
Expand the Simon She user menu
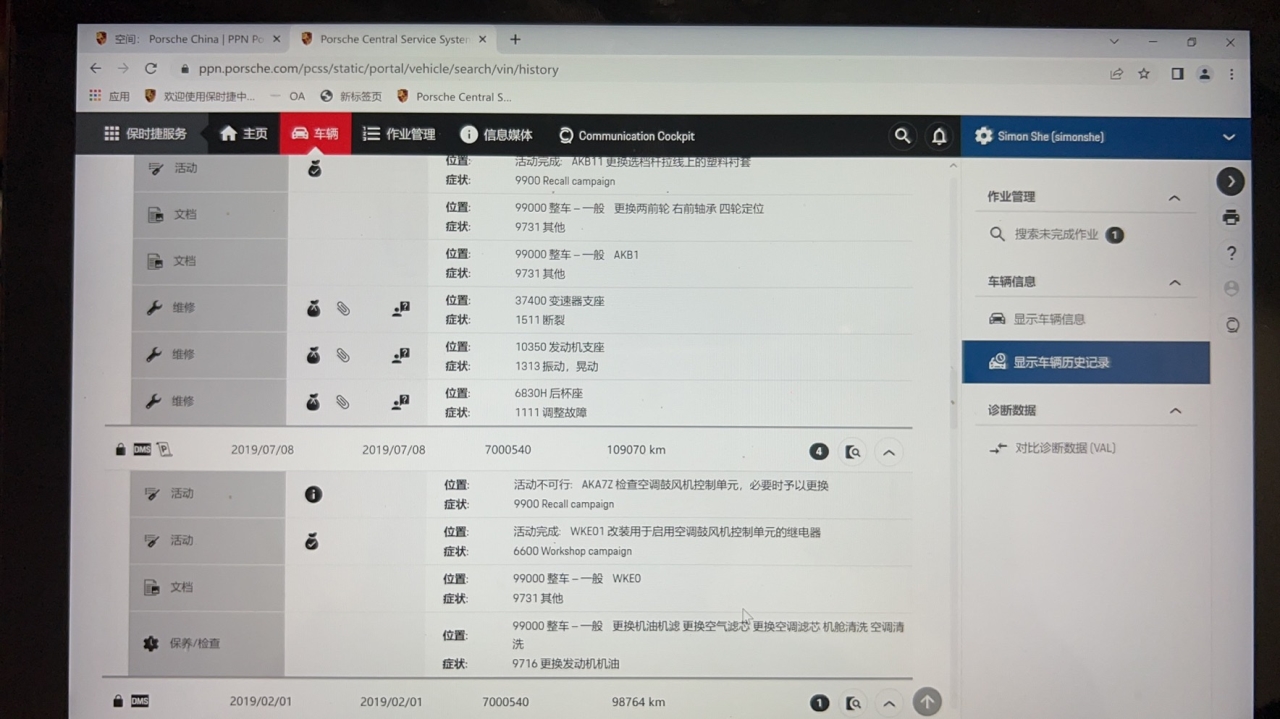pos(1229,137)
